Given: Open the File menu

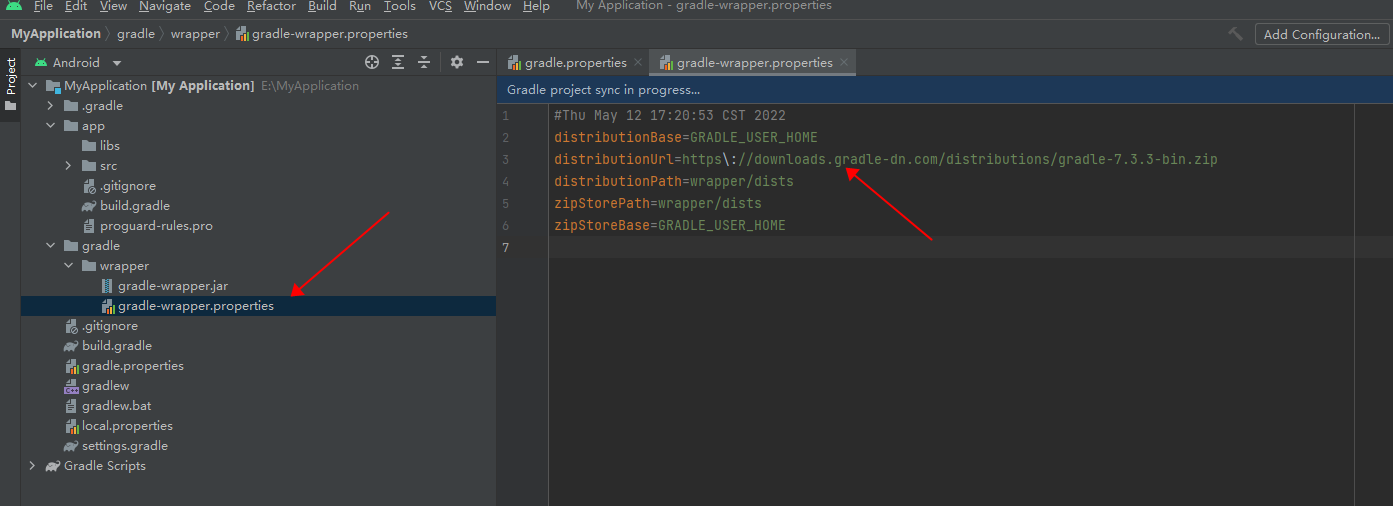Looking at the screenshot, I should [43, 6].
